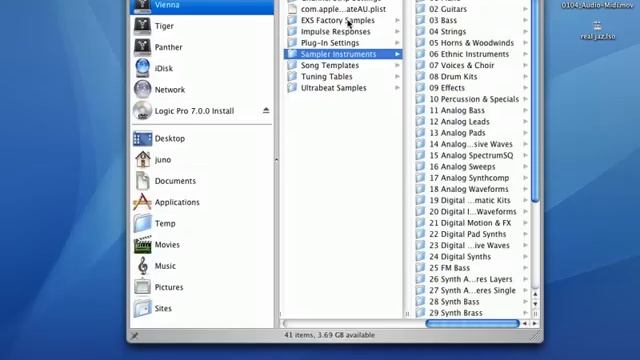Select the Panther volume icon in sidebar
Image resolution: width=640 pixels, height=360 pixels.
[142, 47]
